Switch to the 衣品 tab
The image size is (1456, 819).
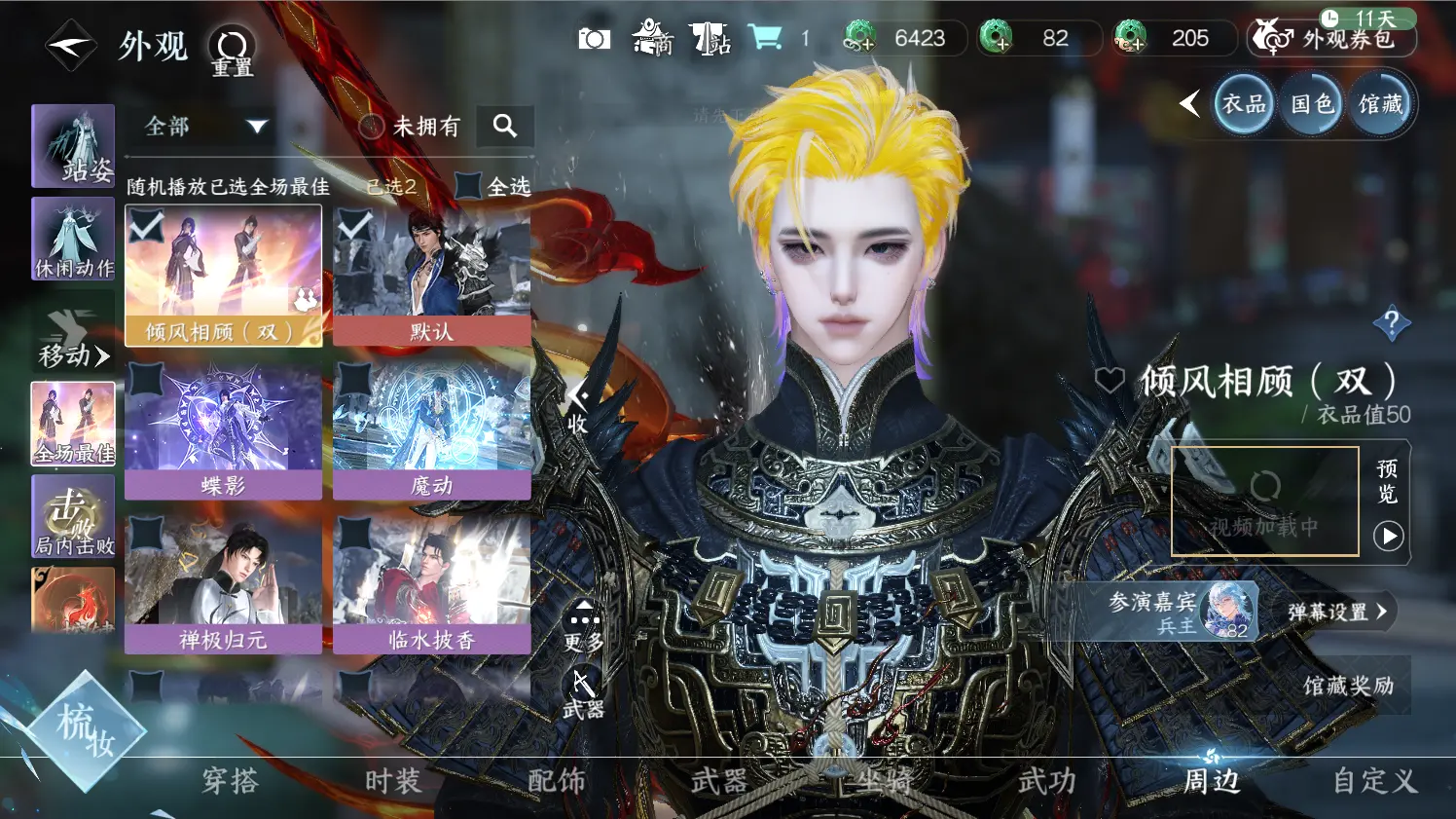(1244, 103)
